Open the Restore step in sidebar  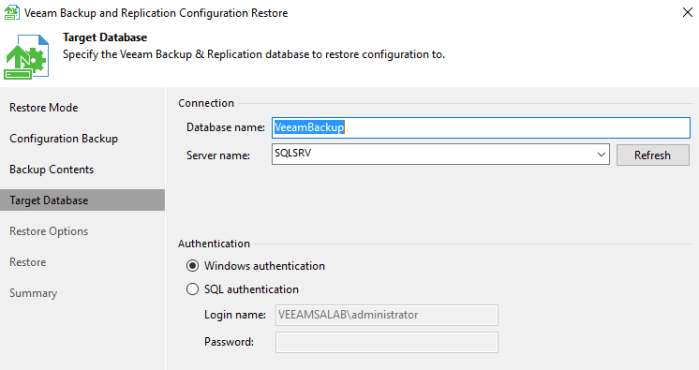tap(28, 262)
